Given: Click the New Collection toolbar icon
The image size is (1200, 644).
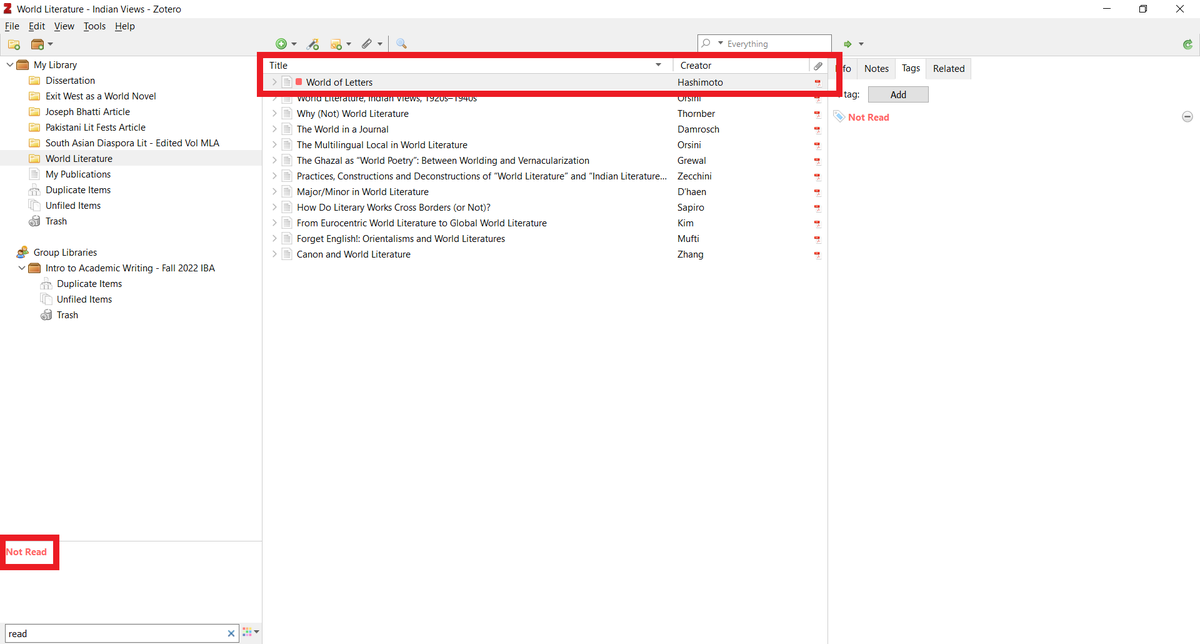Looking at the screenshot, I should (x=14, y=44).
